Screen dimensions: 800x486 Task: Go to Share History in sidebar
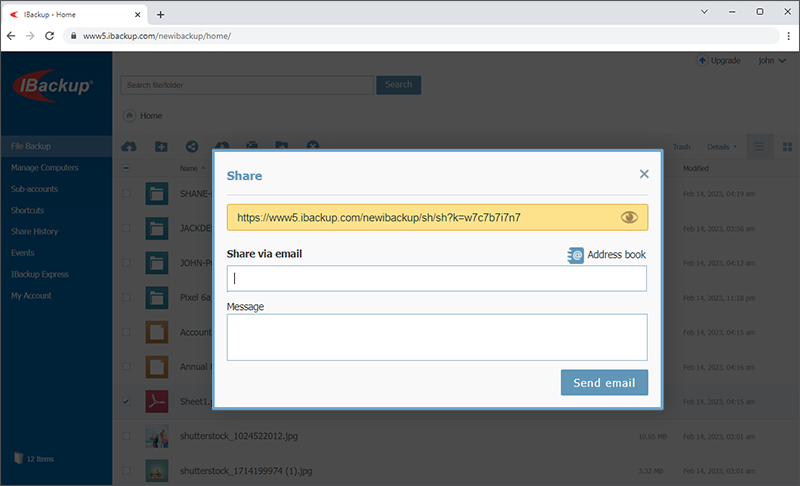click(x=36, y=232)
